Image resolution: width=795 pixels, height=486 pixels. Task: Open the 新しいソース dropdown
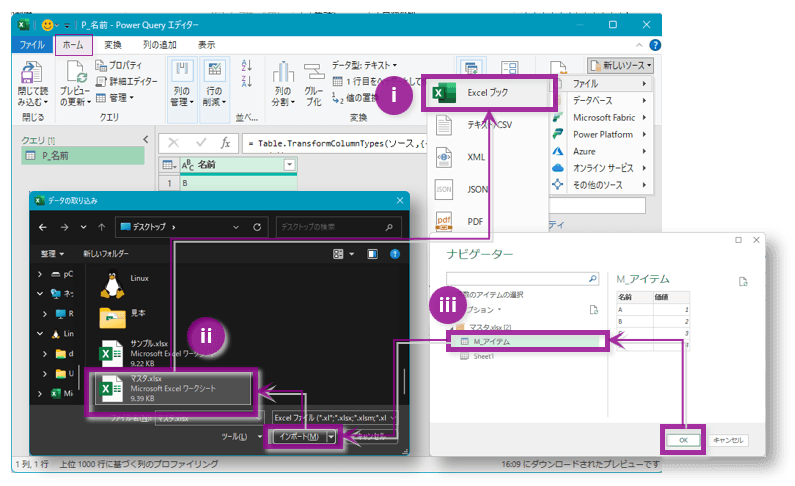click(620, 65)
